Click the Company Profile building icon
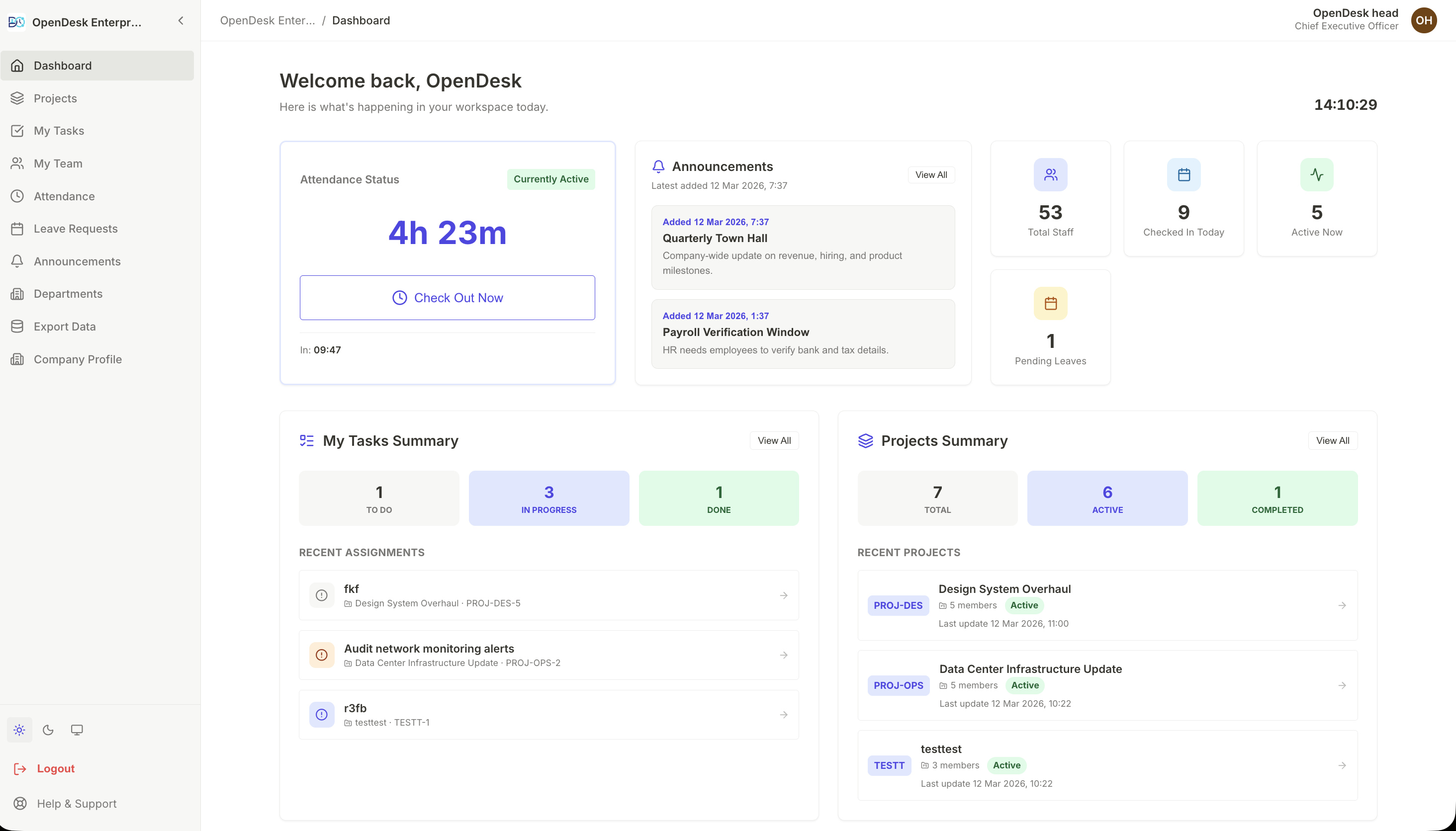 pyautogui.click(x=17, y=359)
